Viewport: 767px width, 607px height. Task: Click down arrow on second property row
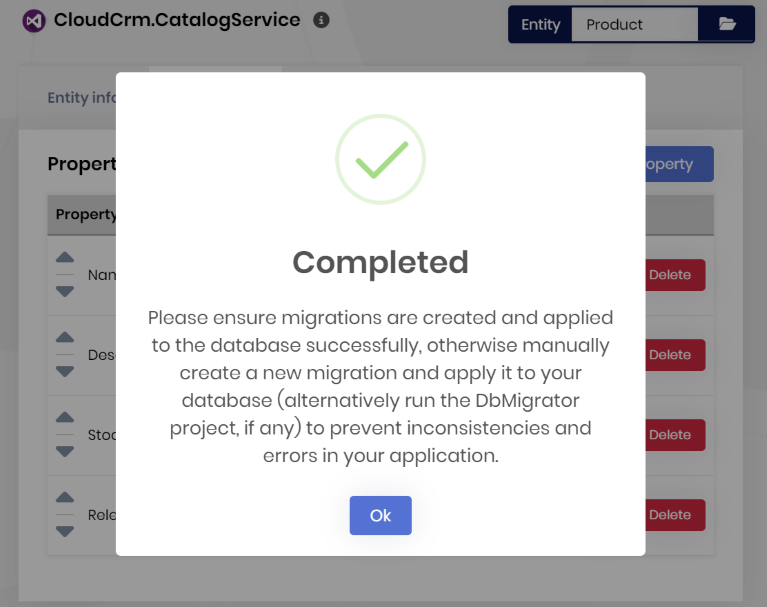[x=65, y=371]
